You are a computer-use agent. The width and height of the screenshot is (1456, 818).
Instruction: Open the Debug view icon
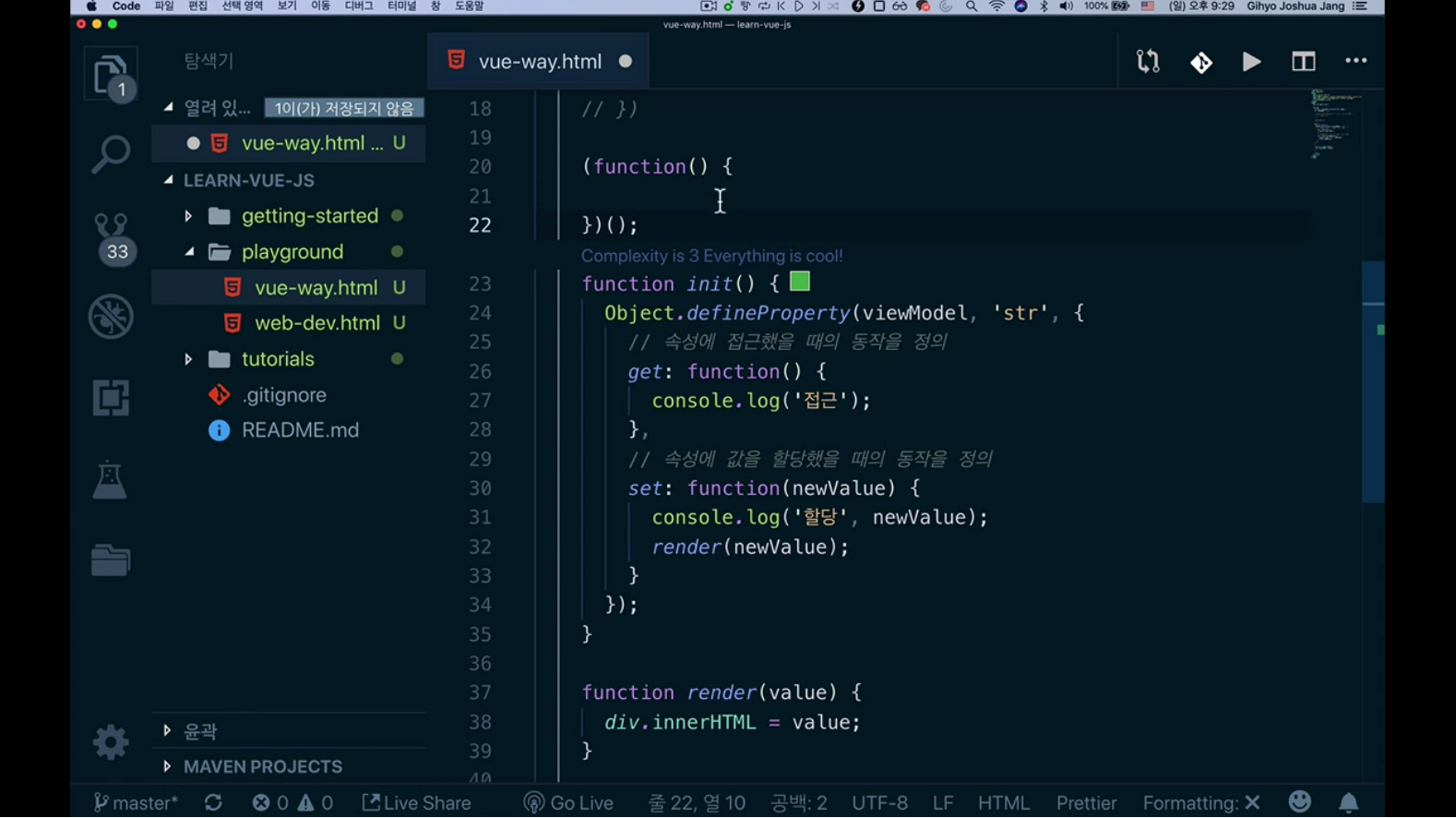click(110, 317)
